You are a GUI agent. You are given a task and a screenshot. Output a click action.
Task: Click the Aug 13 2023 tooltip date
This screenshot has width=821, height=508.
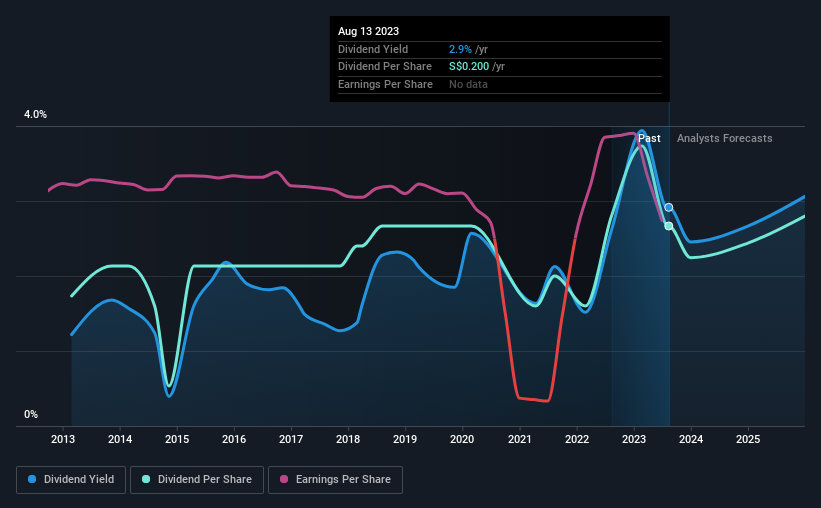tap(369, 31)
